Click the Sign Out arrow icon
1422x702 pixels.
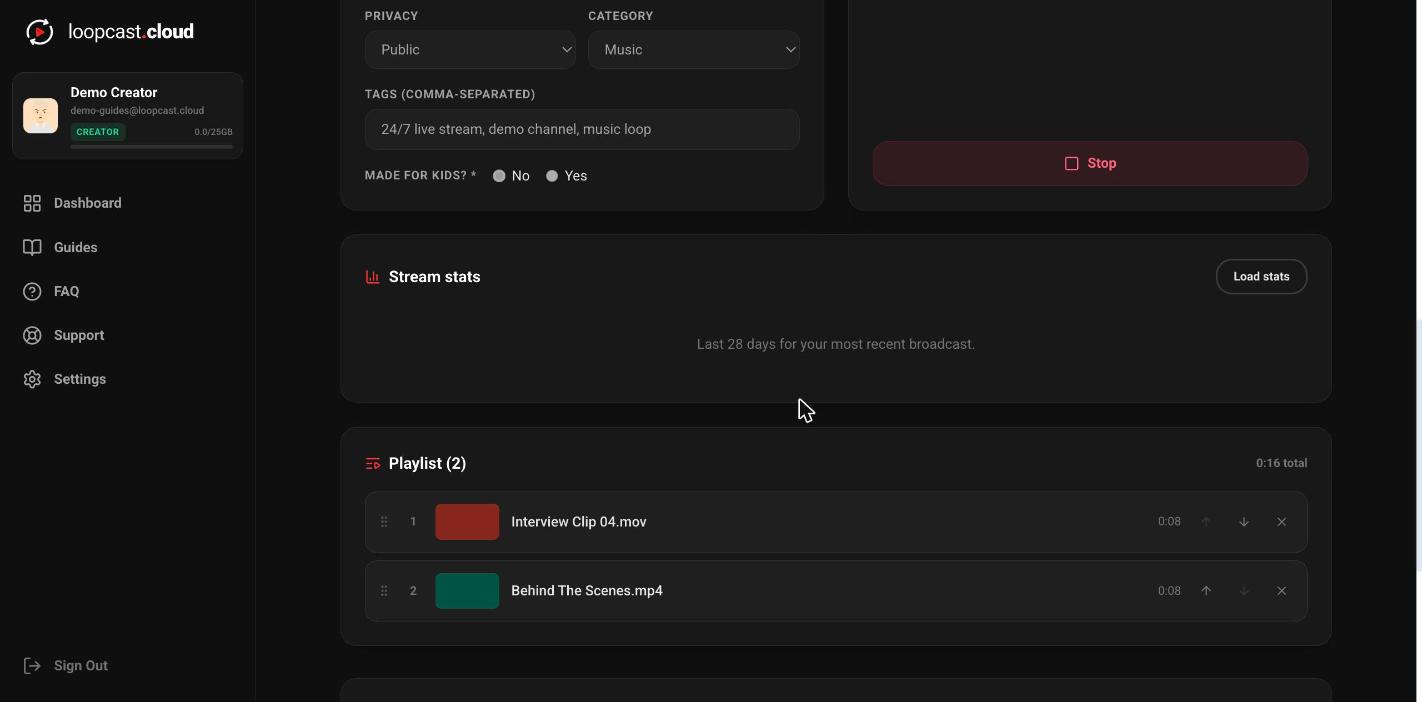pyautogui.click(x=32, y=666)
